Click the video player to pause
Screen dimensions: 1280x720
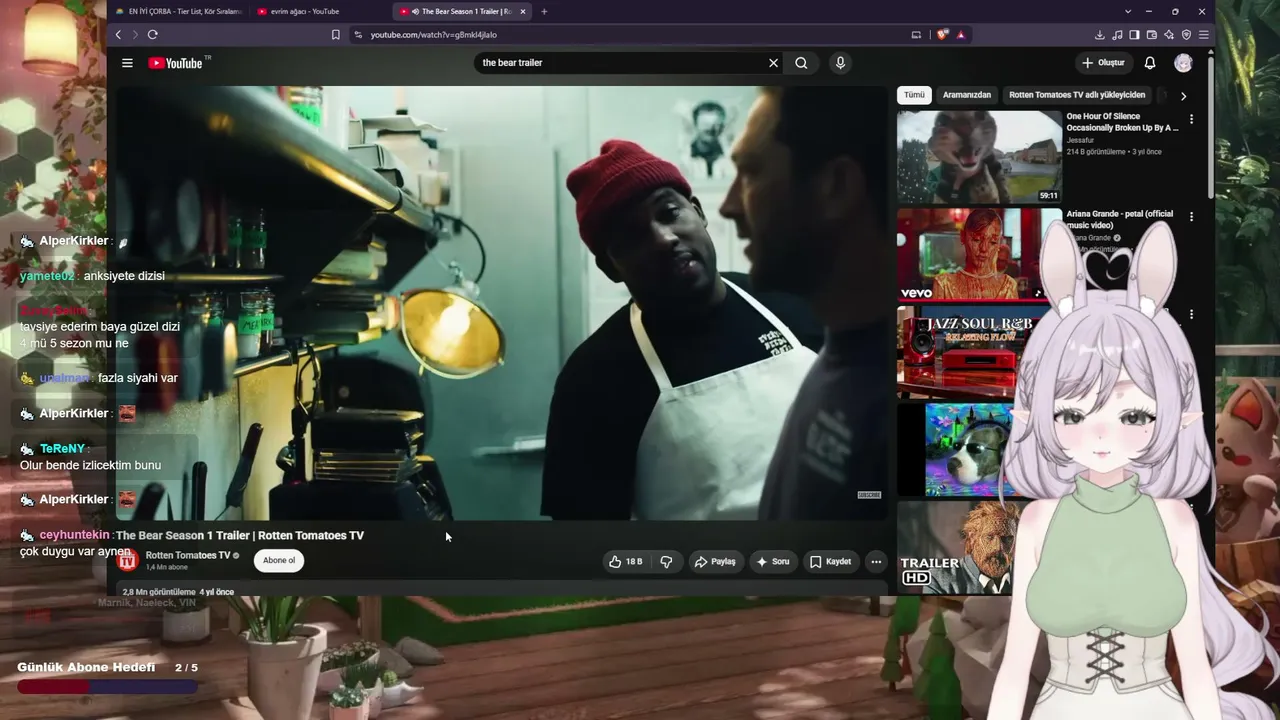(x=501, y=303)
